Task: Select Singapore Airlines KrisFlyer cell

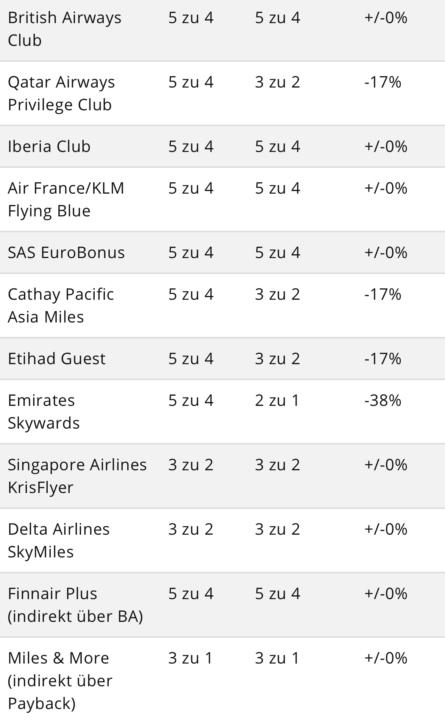Action: (77, 476)
